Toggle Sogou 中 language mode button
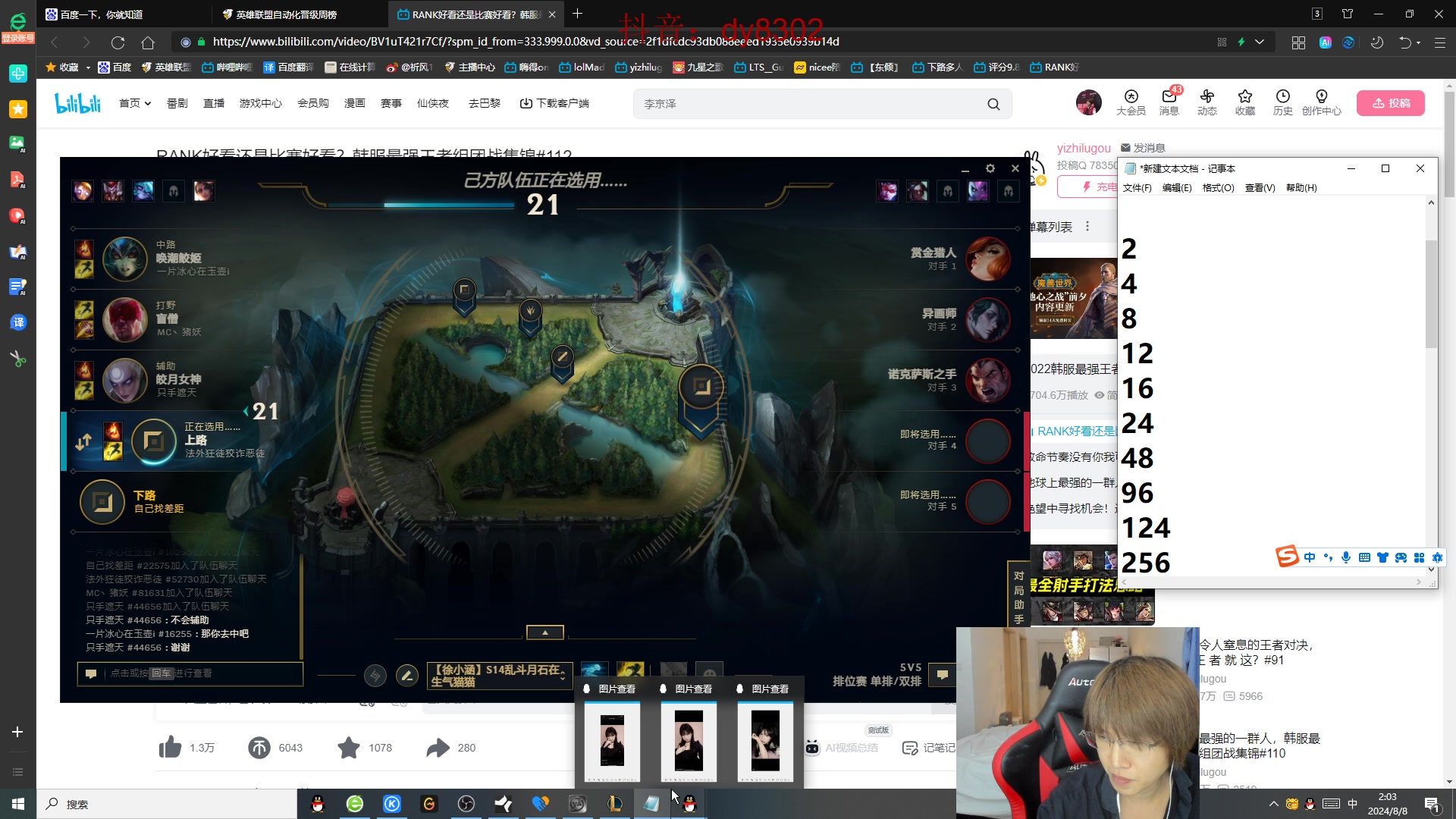This screenshot has height=819, width=1456. pyautogui.click(x=1310, y=557)
